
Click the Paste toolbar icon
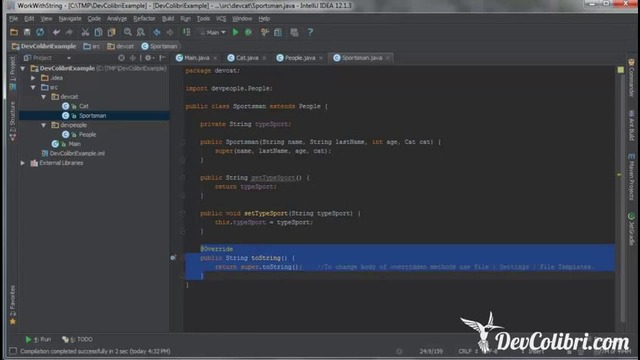tap(111, 32)
